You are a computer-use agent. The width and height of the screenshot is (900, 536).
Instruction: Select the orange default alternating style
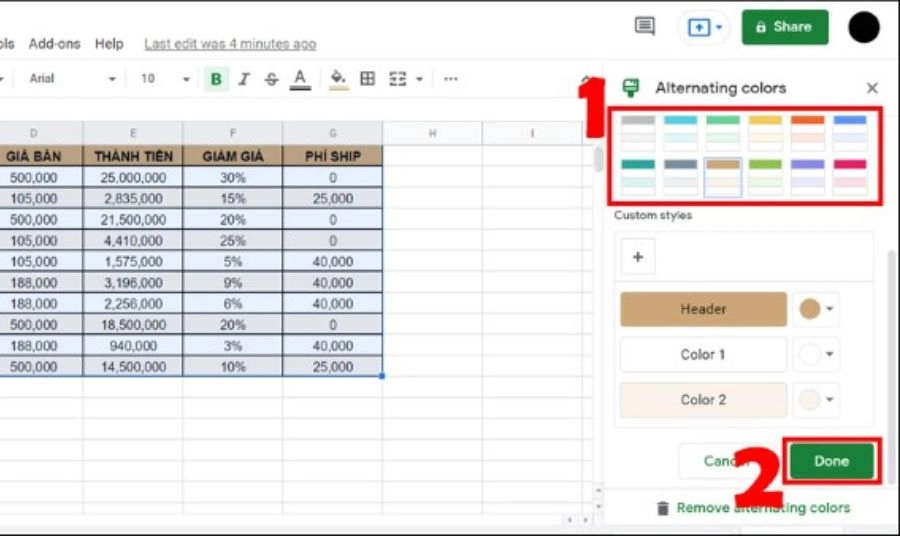808,133
